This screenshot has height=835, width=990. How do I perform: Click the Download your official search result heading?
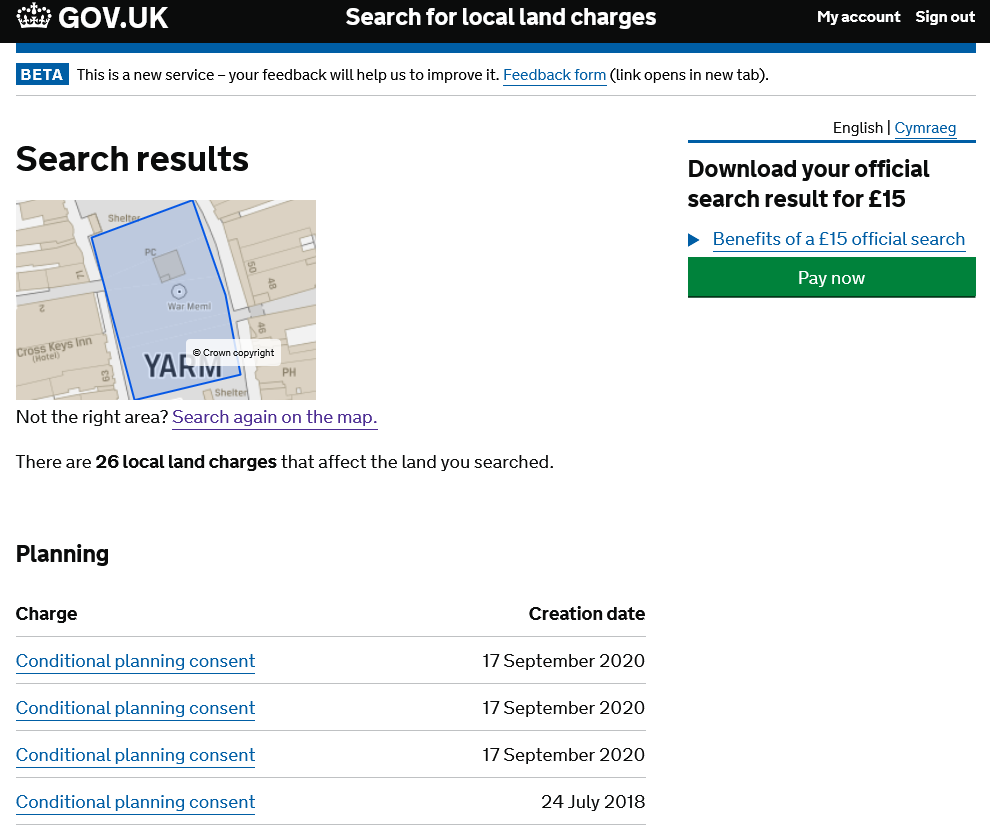coord(808,184)
